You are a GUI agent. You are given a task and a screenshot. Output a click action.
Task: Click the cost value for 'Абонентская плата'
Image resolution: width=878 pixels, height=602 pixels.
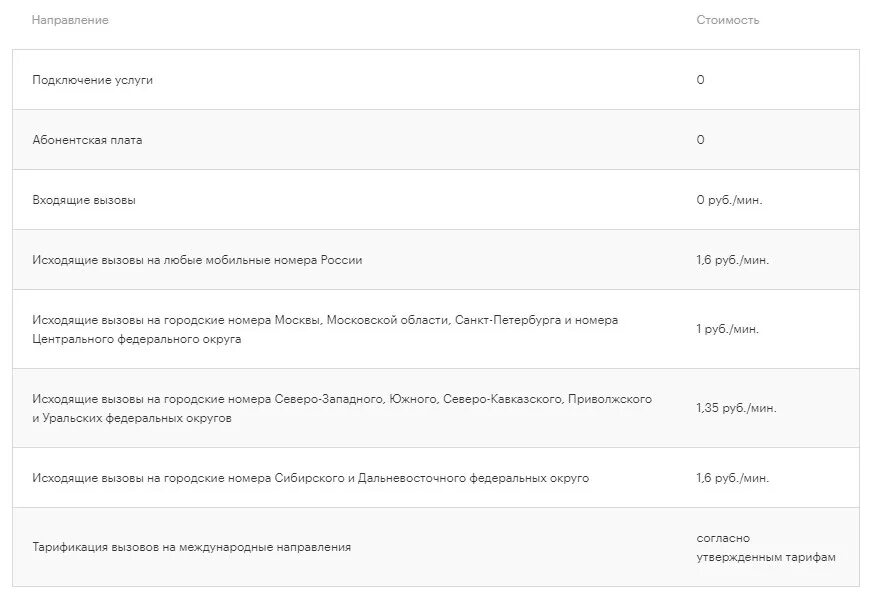click(700, 140)
